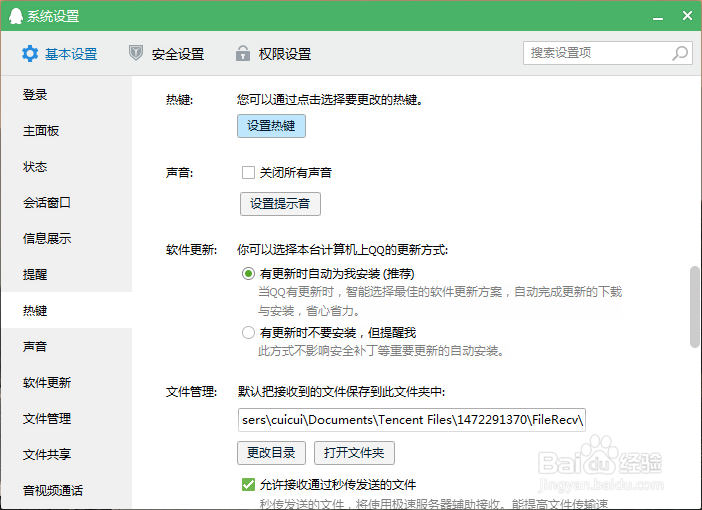
Task: Select 提醒 in the sidebar
Action: pos(67,274)
